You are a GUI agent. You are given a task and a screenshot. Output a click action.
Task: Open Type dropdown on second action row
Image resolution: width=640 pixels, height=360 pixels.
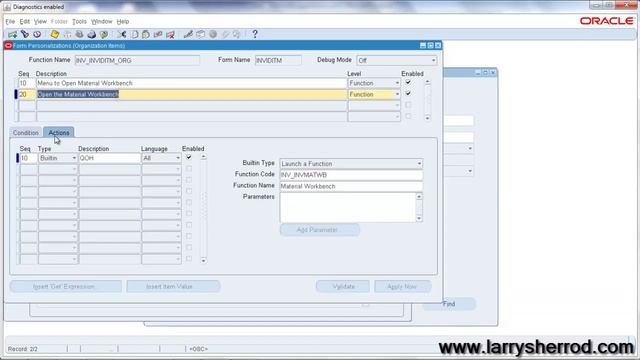tap(74, 169)
